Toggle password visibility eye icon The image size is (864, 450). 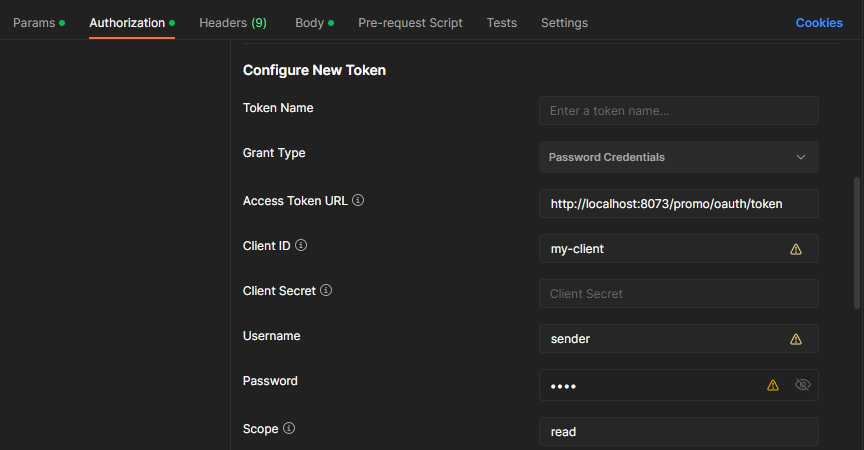pos(802,384)
